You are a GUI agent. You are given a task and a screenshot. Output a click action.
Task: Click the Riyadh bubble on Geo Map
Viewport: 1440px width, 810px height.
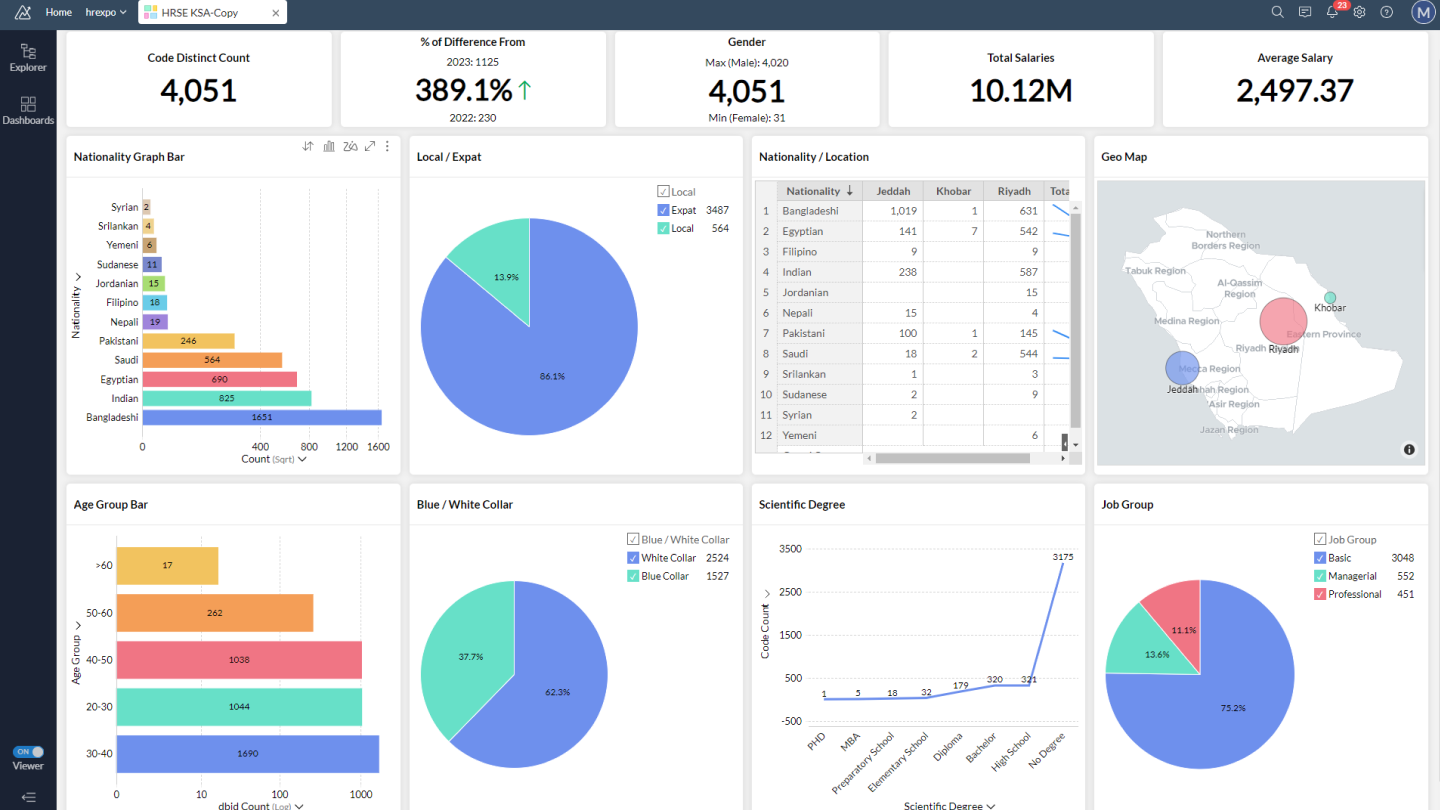[1283, 321]
